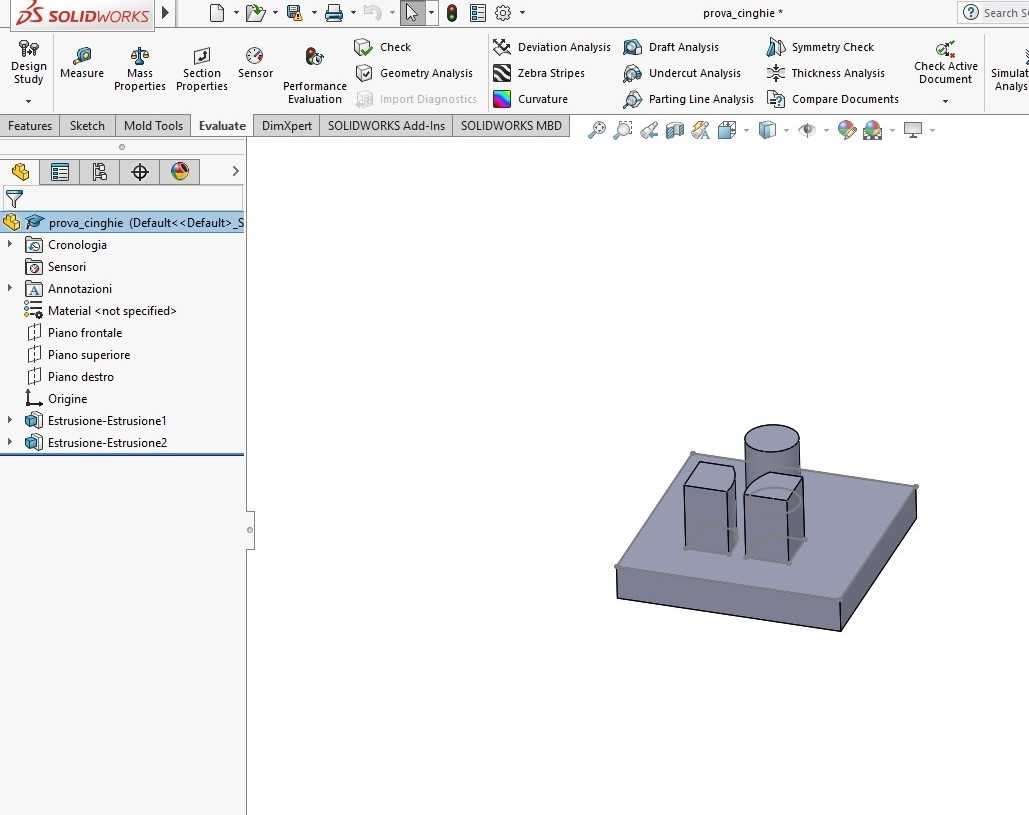The image size is (1029, 815).
Task: Save the document
Action: coord(295,12)
